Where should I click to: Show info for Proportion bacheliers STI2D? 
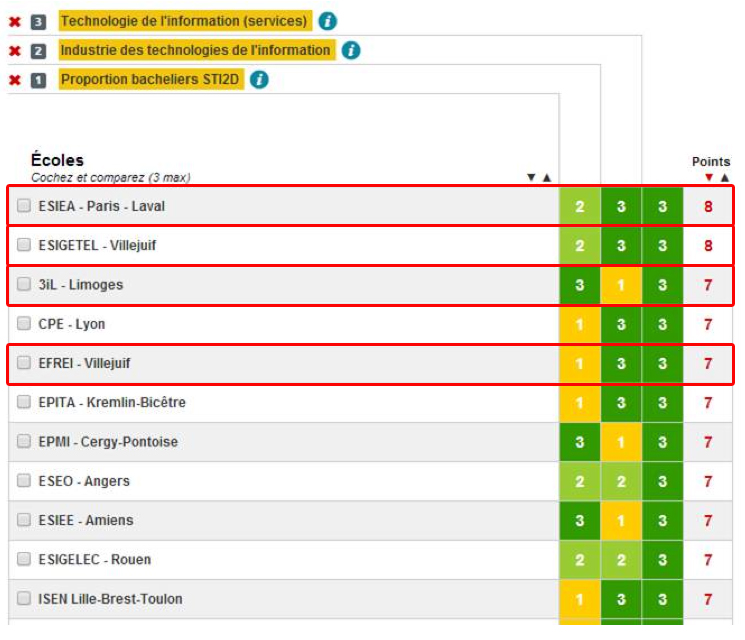coord(259,79)
